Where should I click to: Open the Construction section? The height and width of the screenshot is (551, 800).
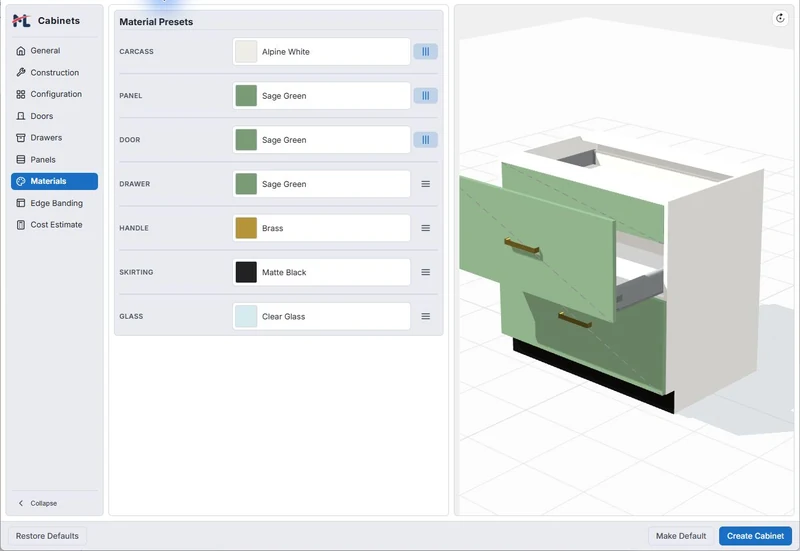(54, 72)
